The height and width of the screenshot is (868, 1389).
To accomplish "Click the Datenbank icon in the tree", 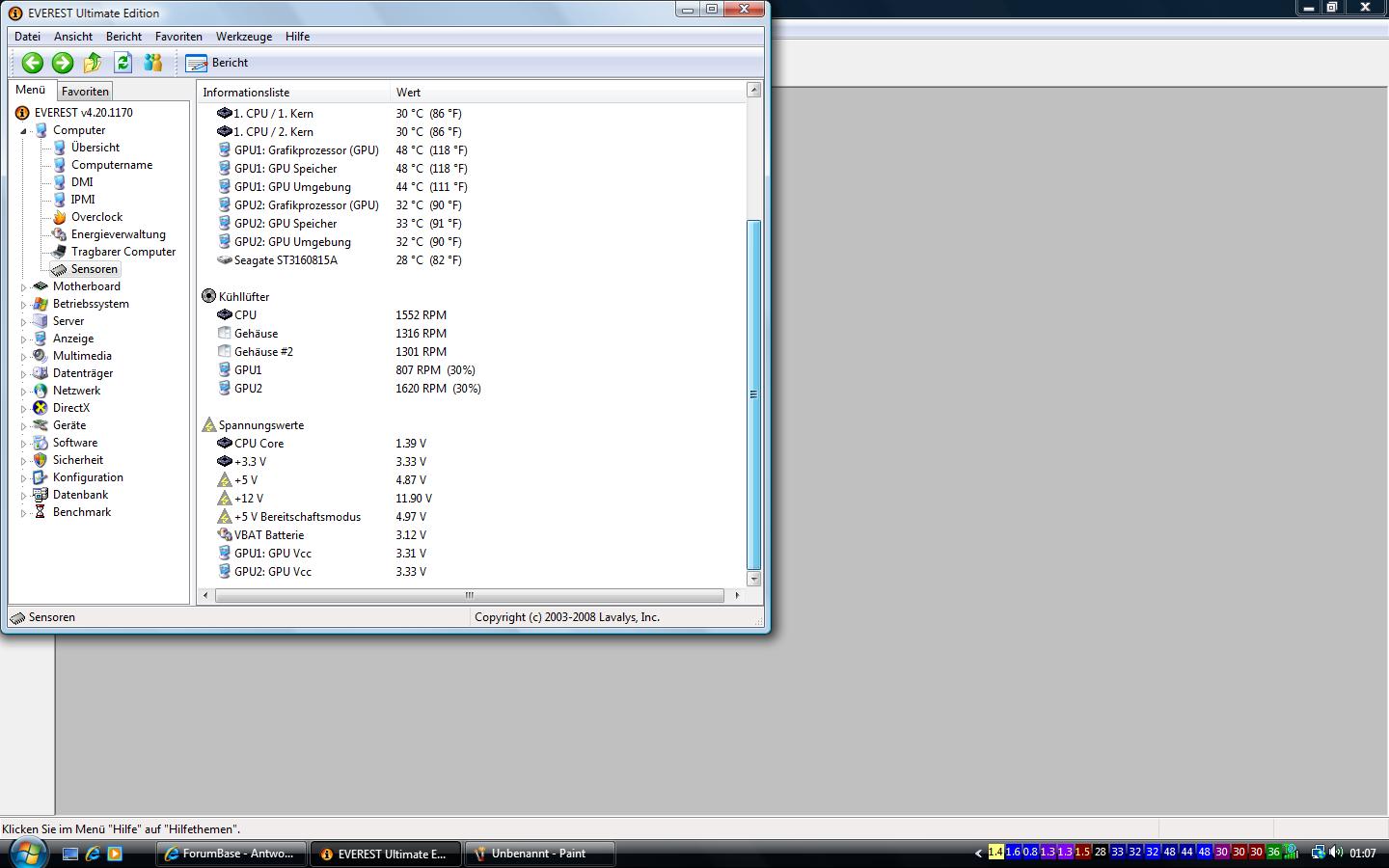I will pyautogui.click(x=41, y=495).
